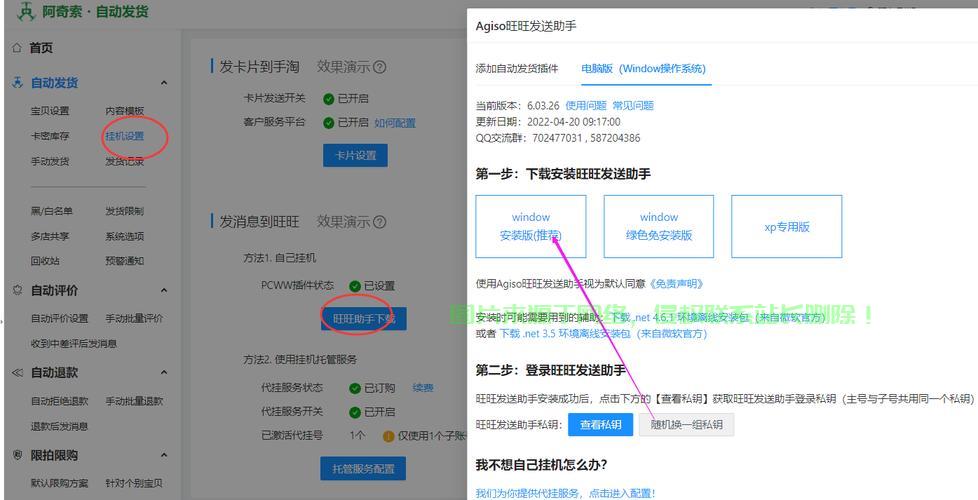
Task: Download .net 4.6.1 环境离线安装包
Action: click(x=718, y=318)
